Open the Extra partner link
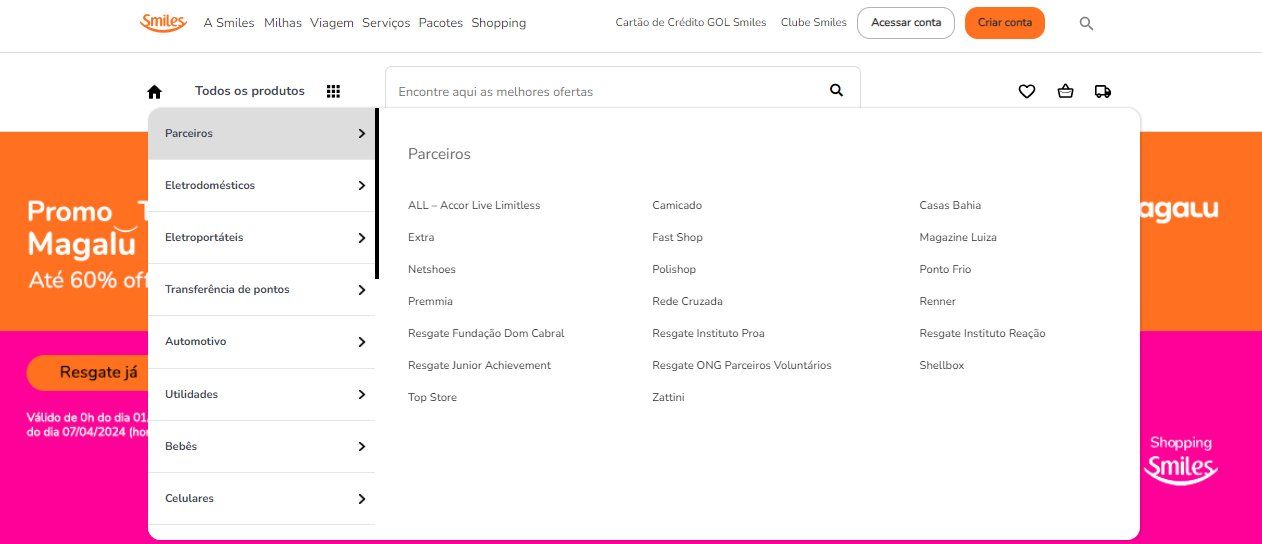Screen dimensions: 1262x544 click(x=421, y=237)
